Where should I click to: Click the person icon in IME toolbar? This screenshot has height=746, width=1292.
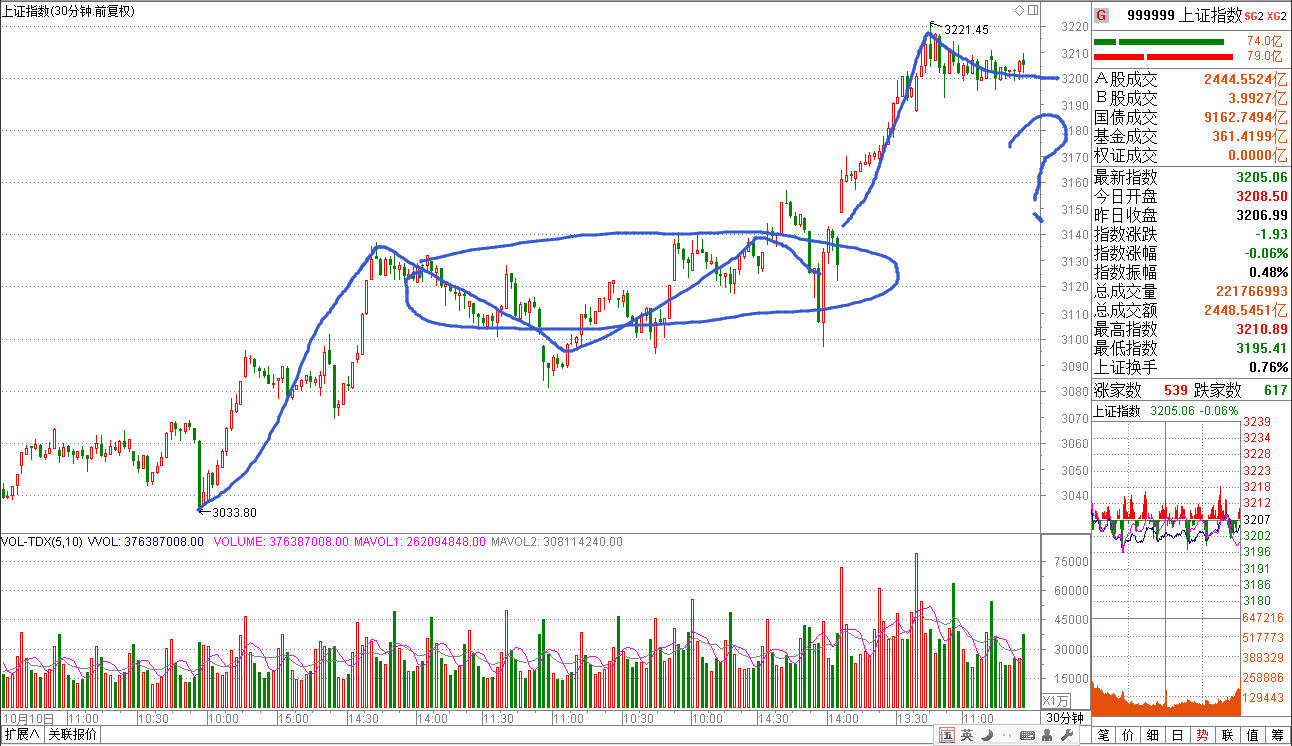[1045, 736]
